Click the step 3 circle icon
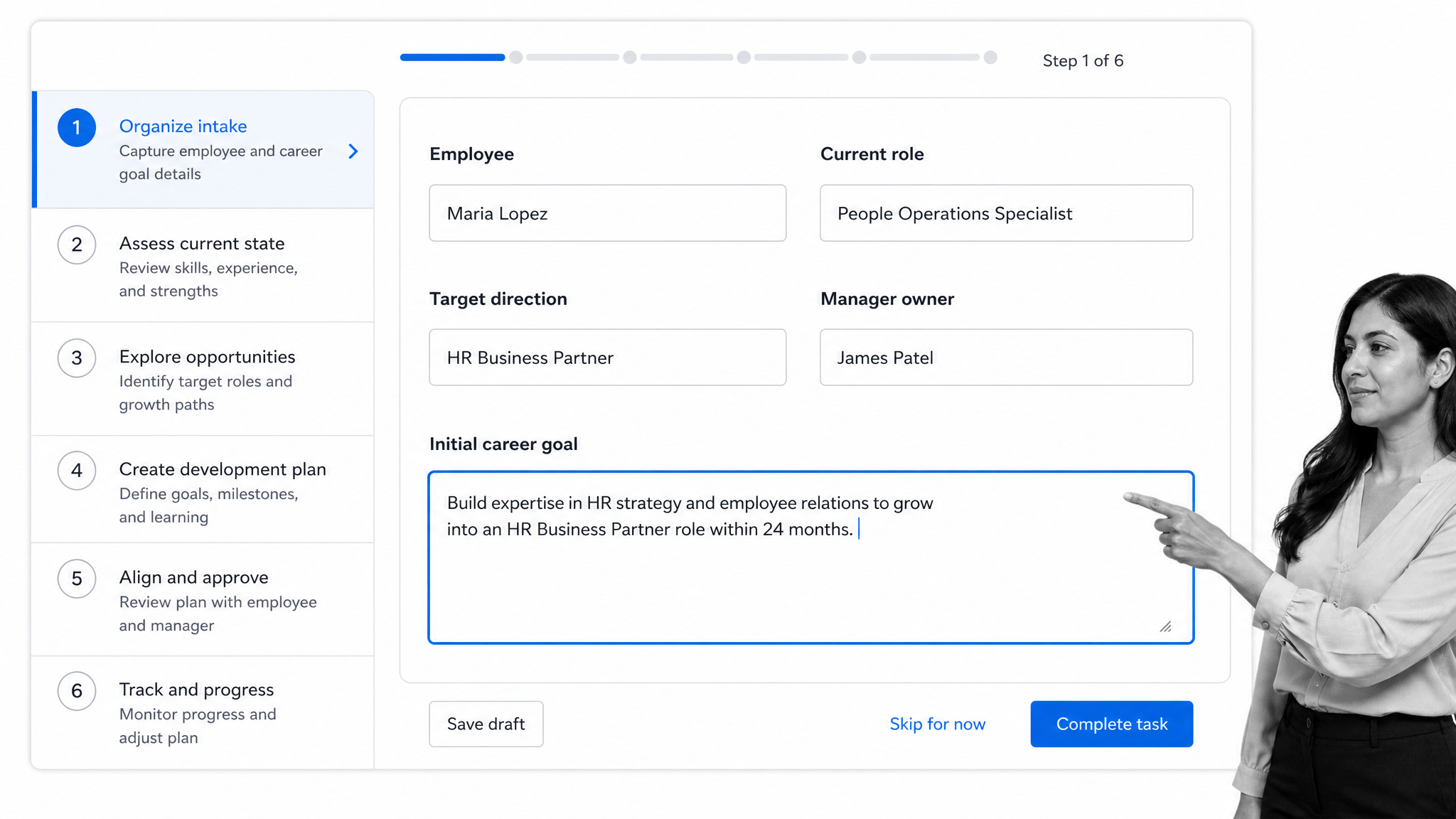The height and width of the screenshot is (819, 1456). click(x=77, y=358)
